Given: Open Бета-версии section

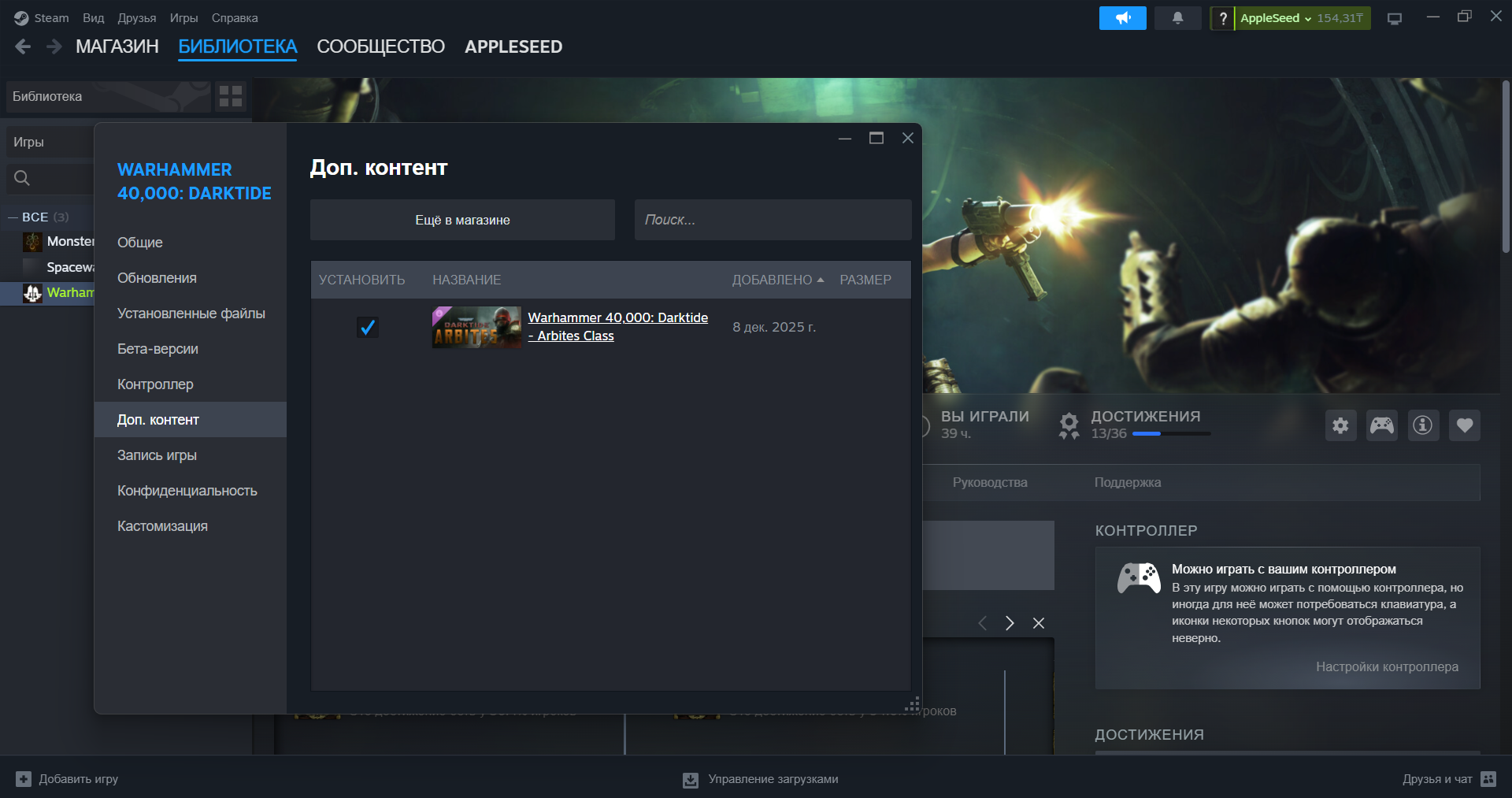Looking at the screenshot, I should (191, 349).
